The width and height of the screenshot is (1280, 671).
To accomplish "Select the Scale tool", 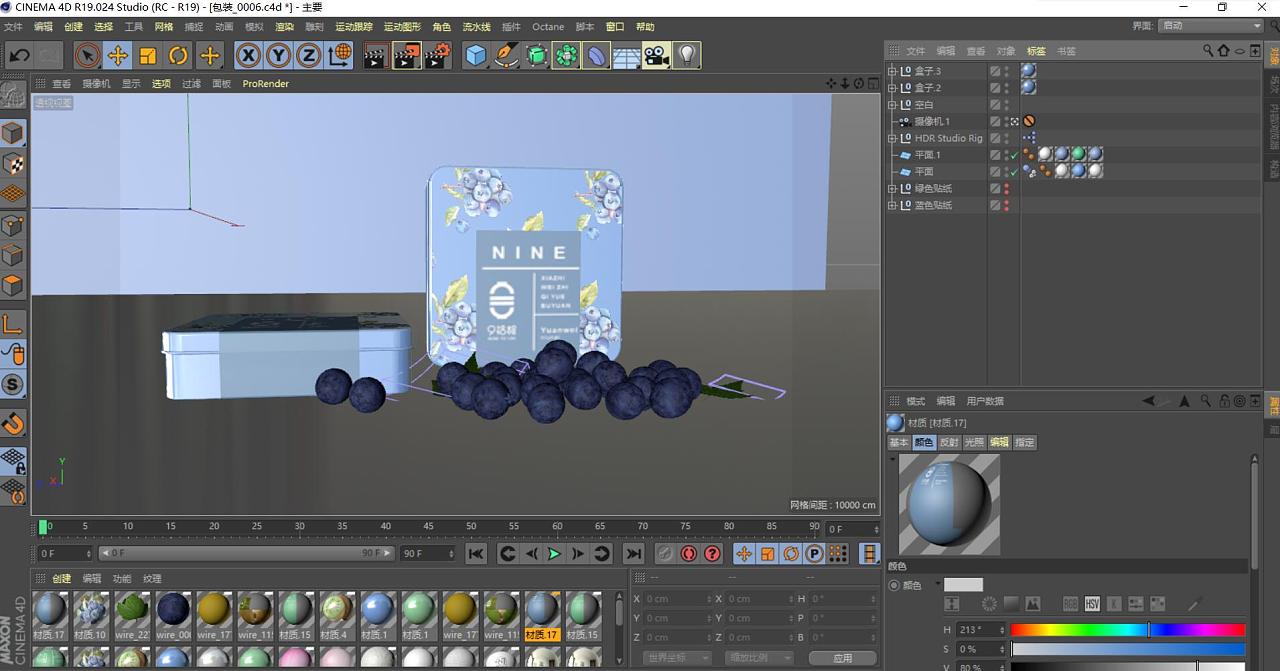I will 148,56.
